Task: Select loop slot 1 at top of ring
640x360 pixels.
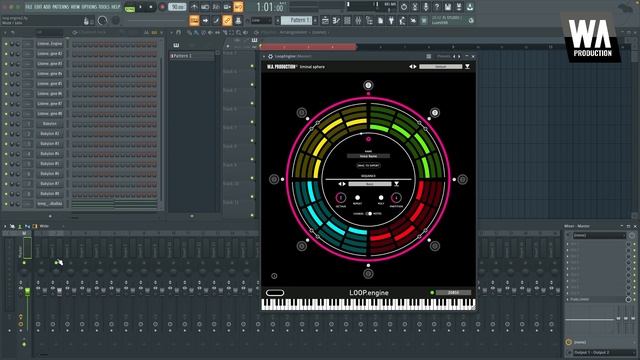Action: coord(368,85)
